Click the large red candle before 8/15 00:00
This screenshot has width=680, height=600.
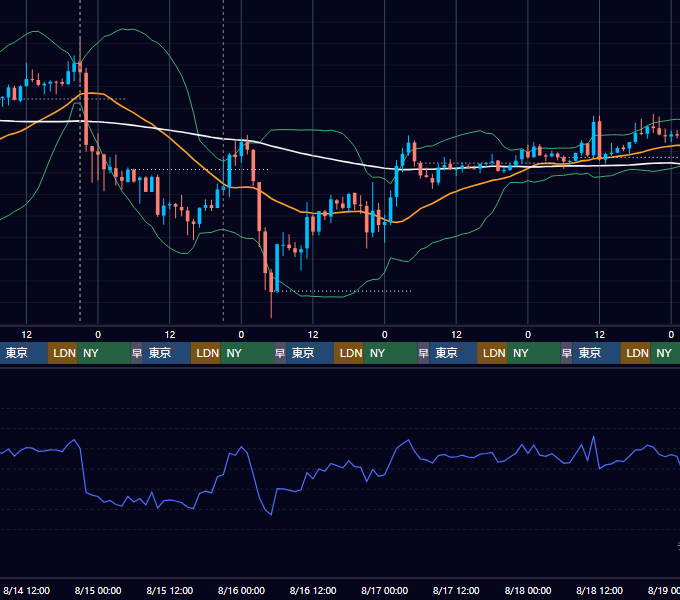tap(86, 108)
